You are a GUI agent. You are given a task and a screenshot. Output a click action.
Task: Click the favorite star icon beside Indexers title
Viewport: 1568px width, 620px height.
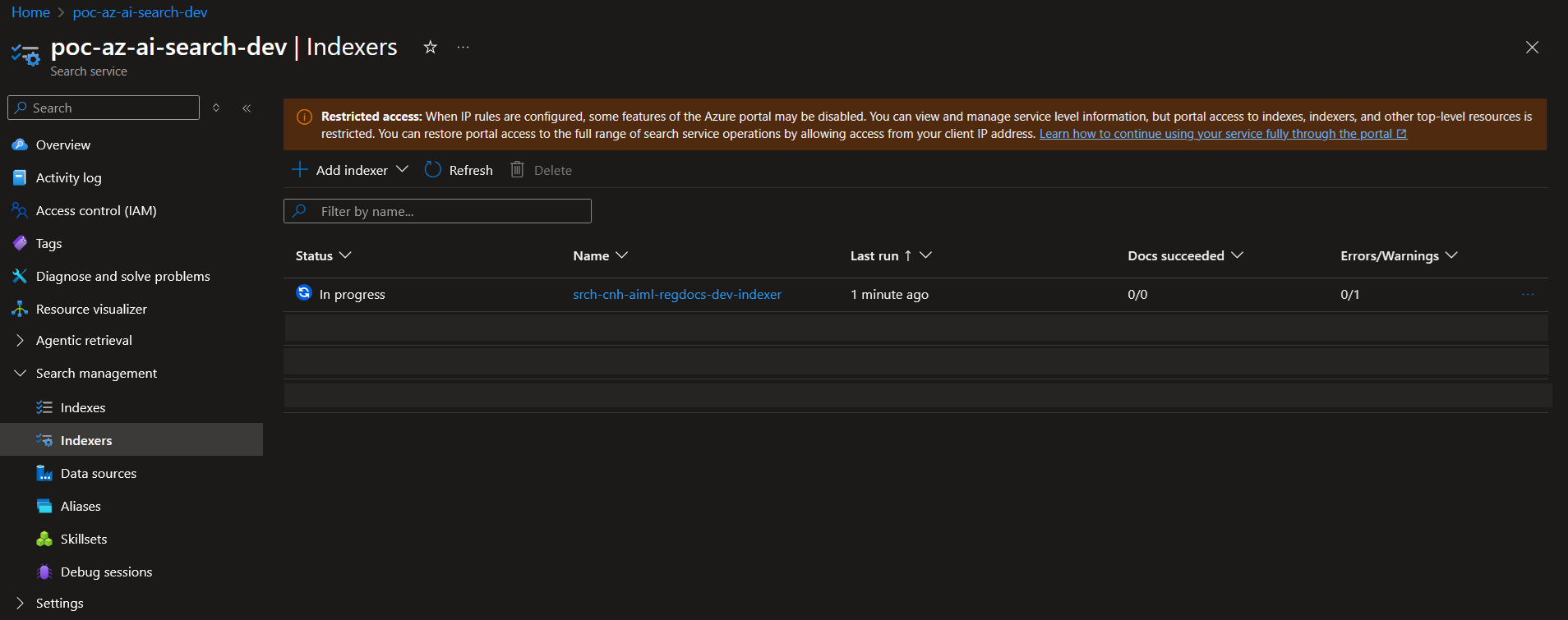(430, 47)
